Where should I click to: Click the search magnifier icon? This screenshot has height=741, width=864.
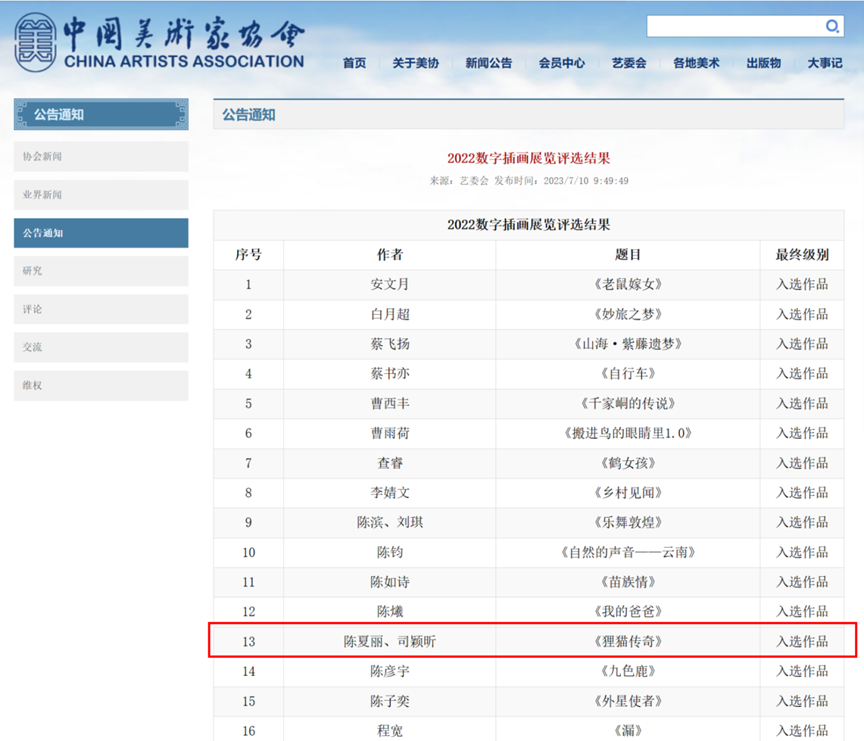[832, 26]
